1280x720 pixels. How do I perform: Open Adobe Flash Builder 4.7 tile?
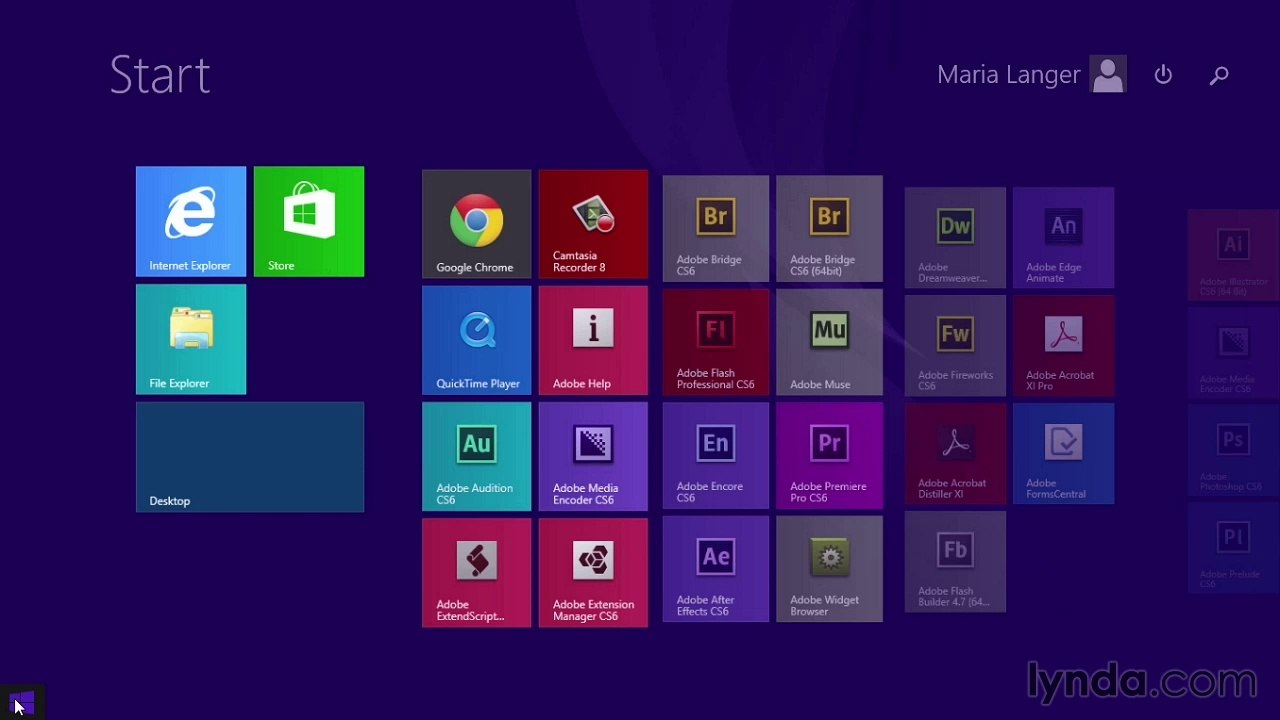tap(955, 562)
